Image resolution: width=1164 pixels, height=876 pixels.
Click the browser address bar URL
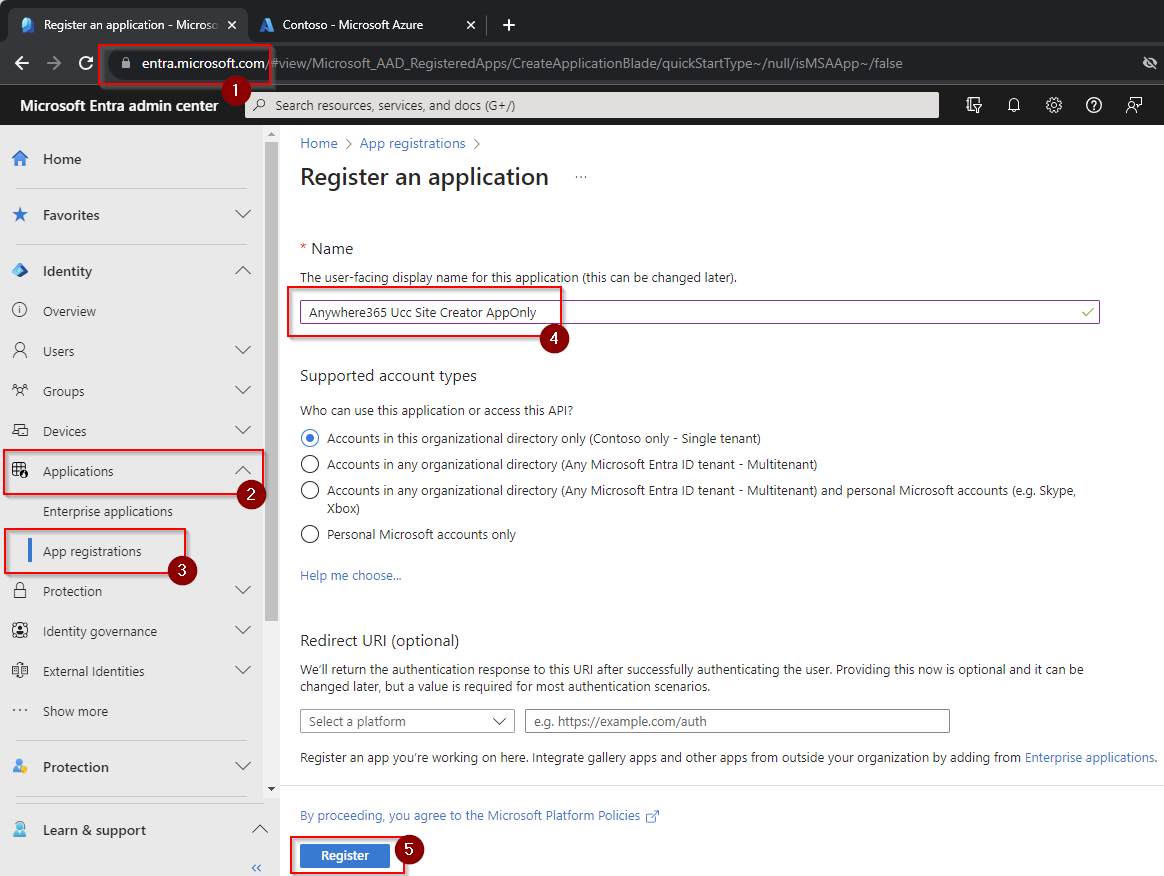(522, 63)
